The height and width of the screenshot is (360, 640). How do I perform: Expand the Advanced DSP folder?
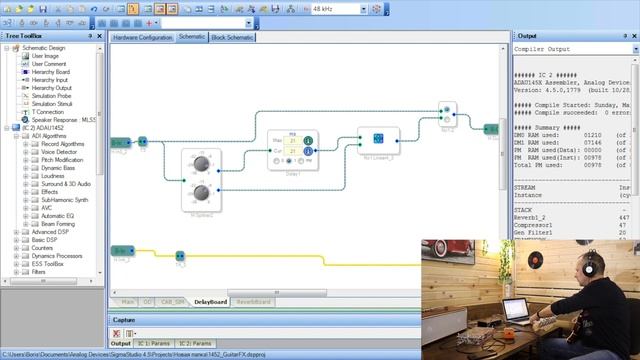(16, 232)
